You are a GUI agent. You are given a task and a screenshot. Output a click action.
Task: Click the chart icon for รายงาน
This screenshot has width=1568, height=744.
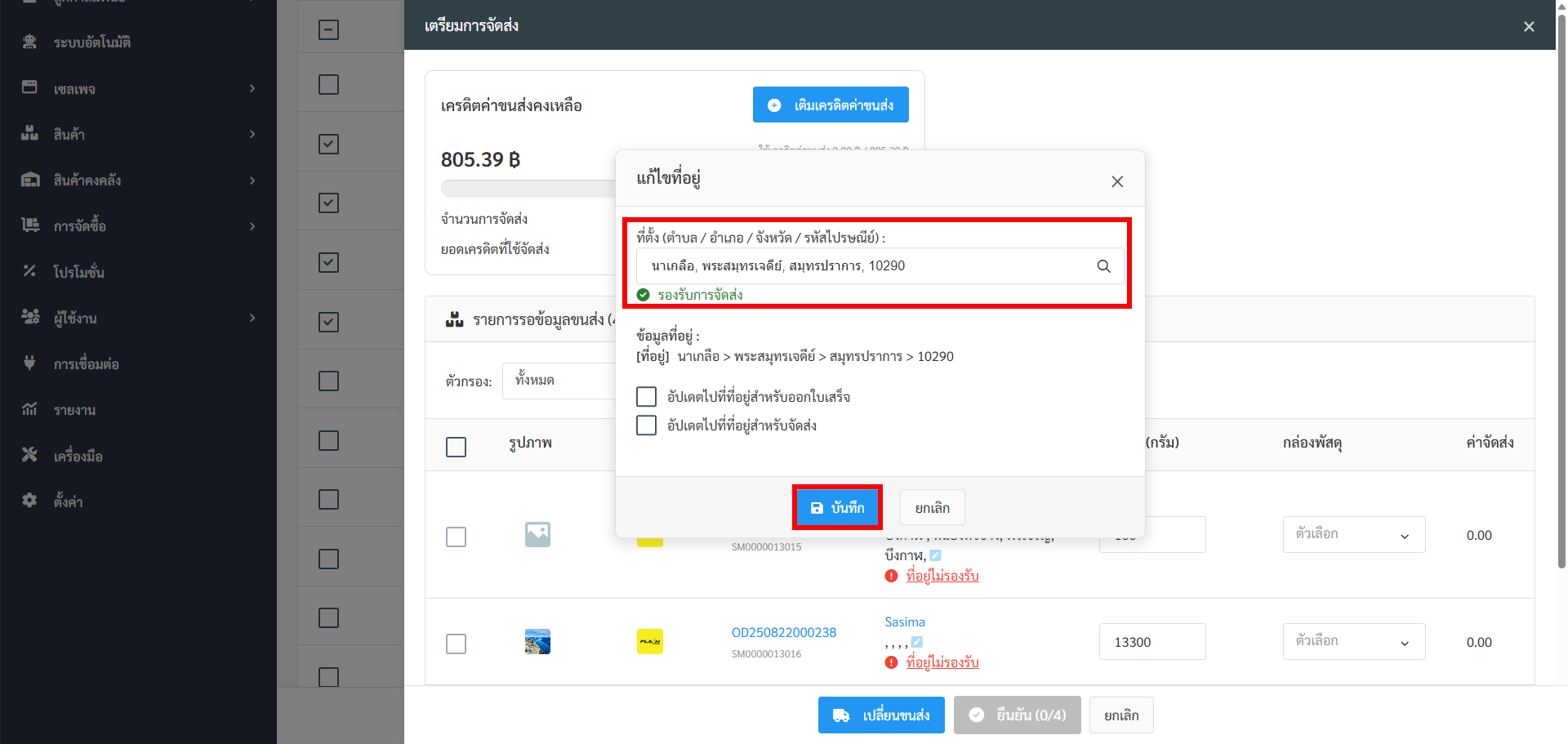tap(29, 409)
